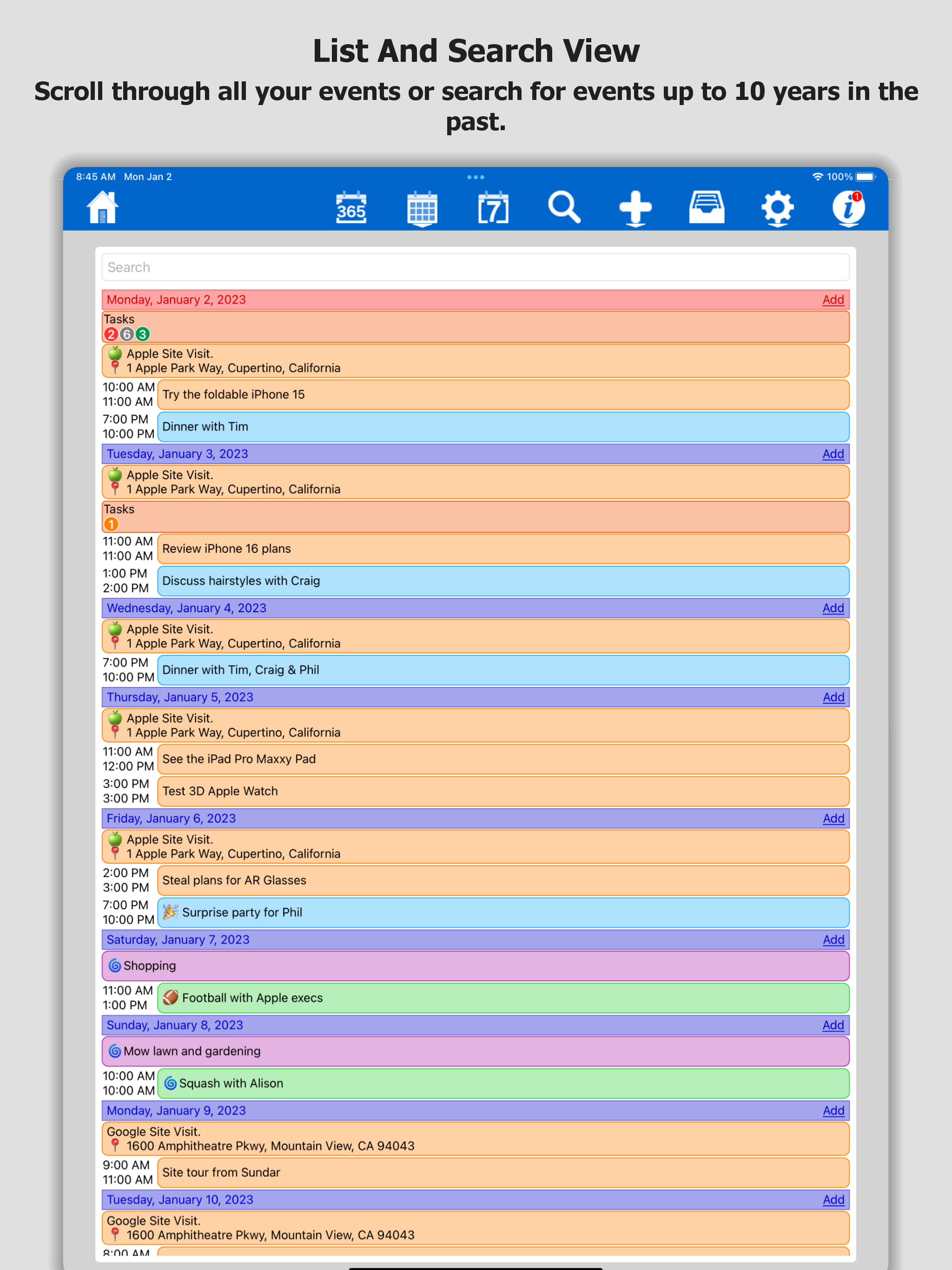Tap orange task badge numbered 1
This screenshot has width=952, height=1270.
click(111, 524)
